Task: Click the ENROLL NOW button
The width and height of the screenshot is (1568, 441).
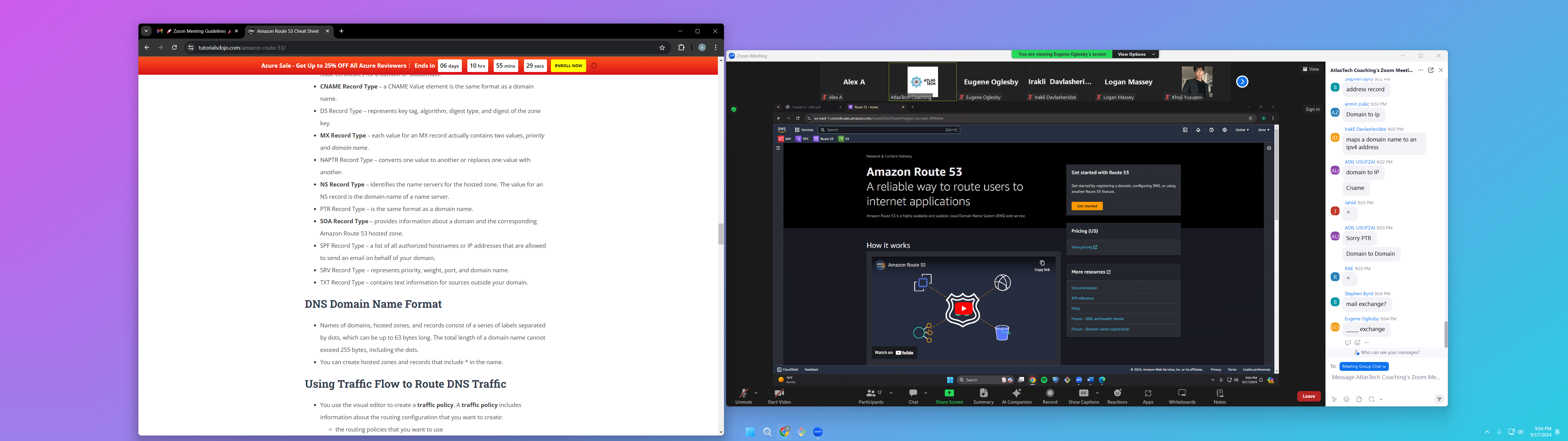Action: point(568,66)
